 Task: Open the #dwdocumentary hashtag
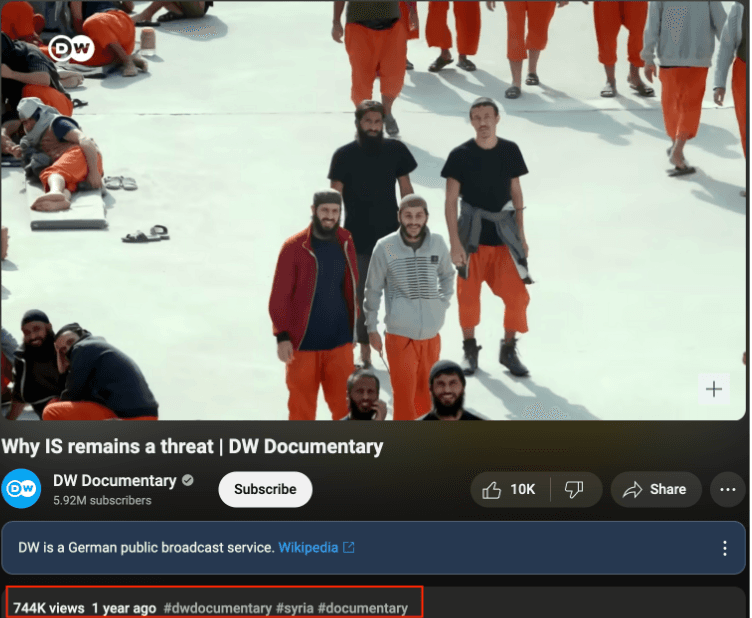point(217,608)
